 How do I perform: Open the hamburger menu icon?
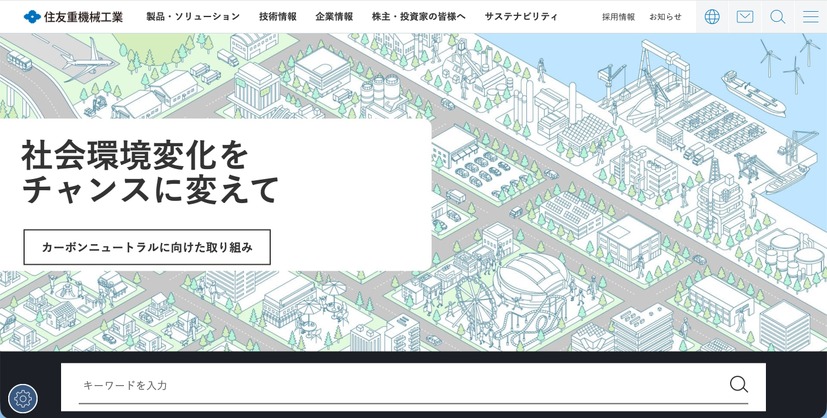click(x=811, y=17)
